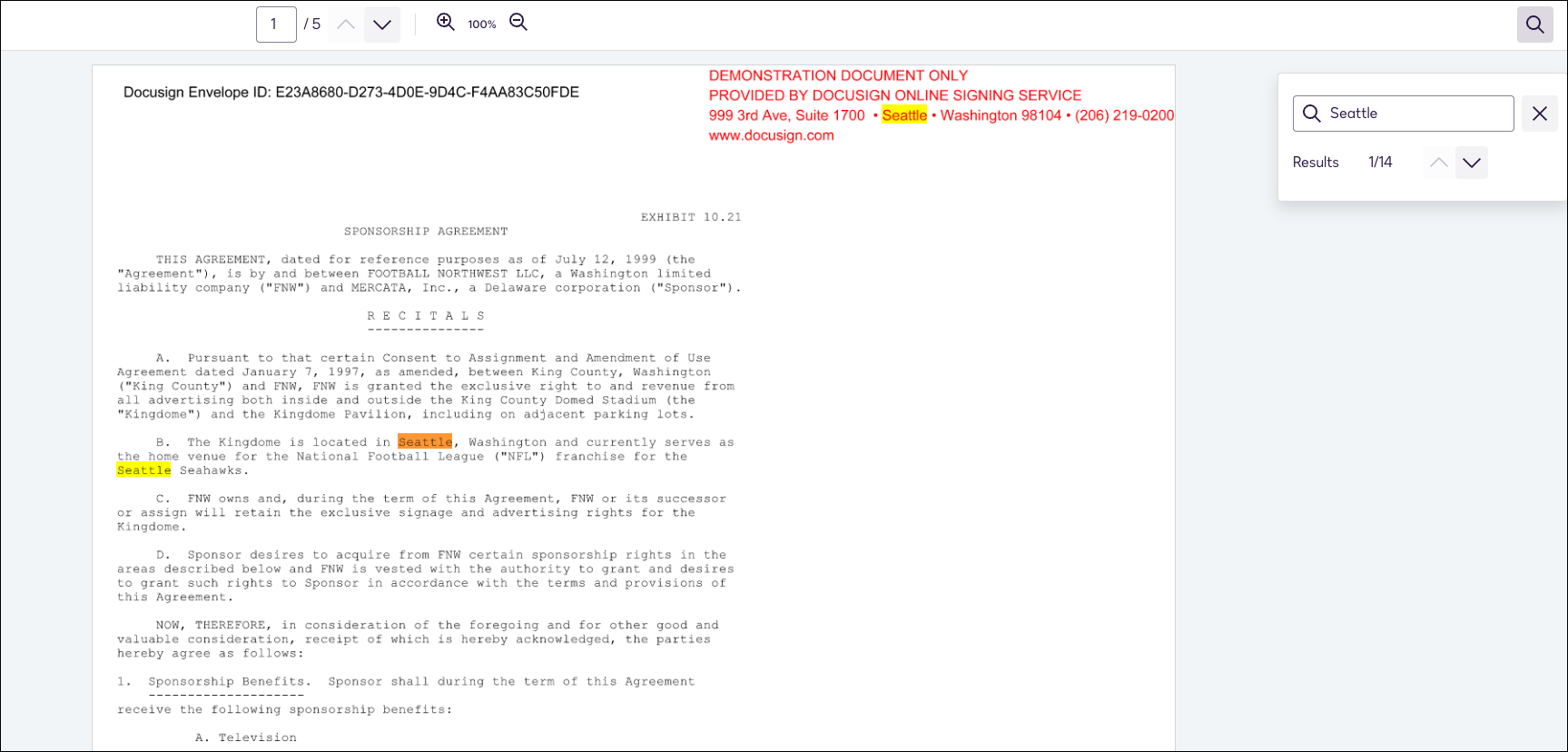
Task: Open the search panel magnifier button
Action: (1535, 25)
